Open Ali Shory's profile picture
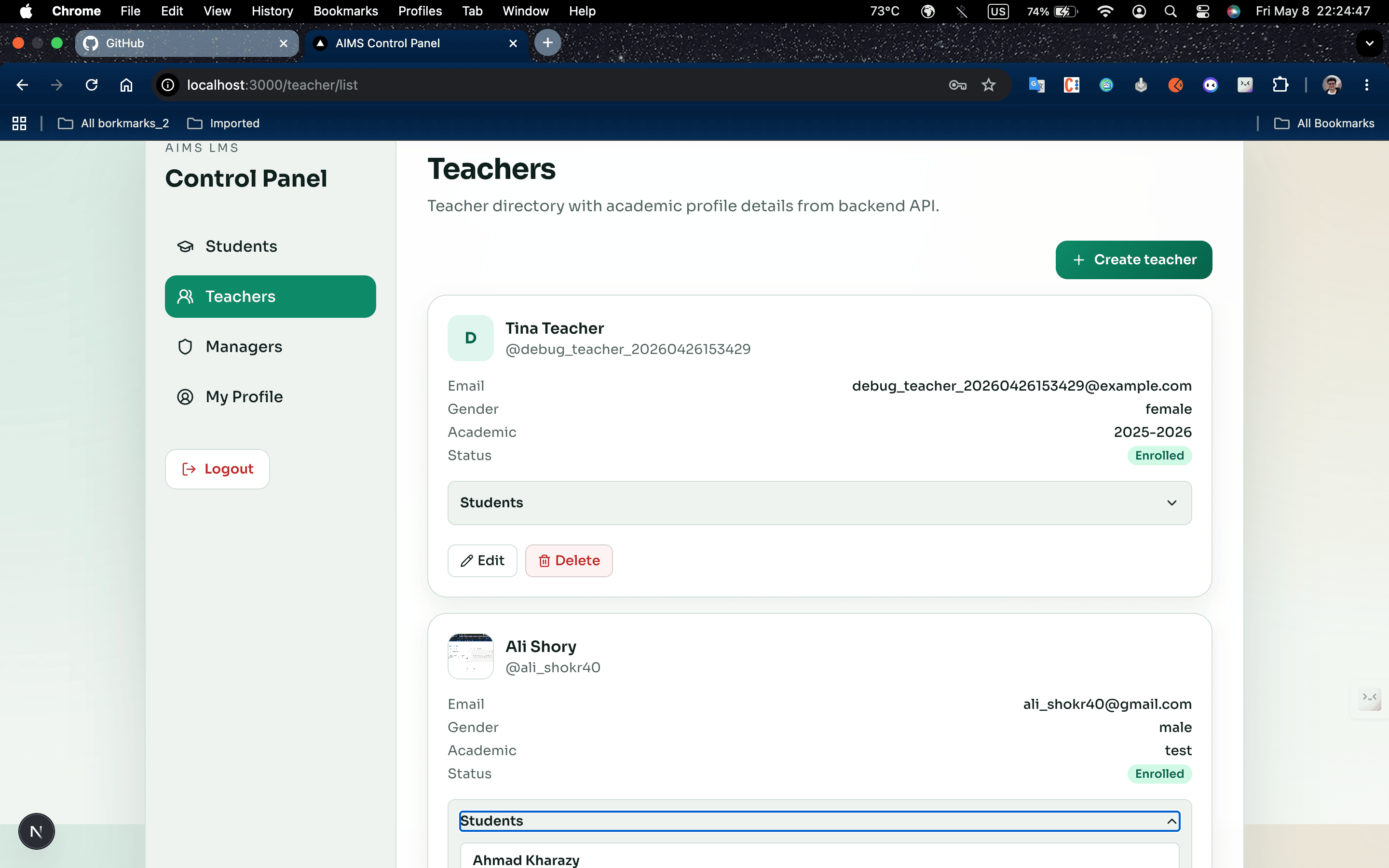The image size is (1389, 868). [x=471, y=656]
